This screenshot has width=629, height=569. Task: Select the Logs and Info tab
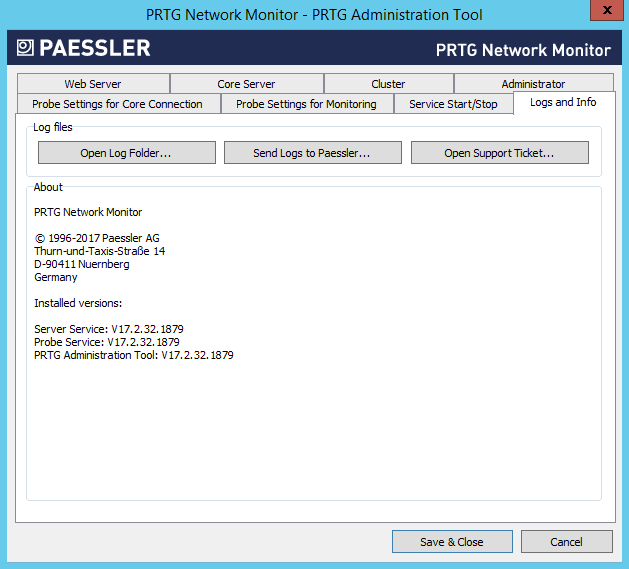point(563,103)
